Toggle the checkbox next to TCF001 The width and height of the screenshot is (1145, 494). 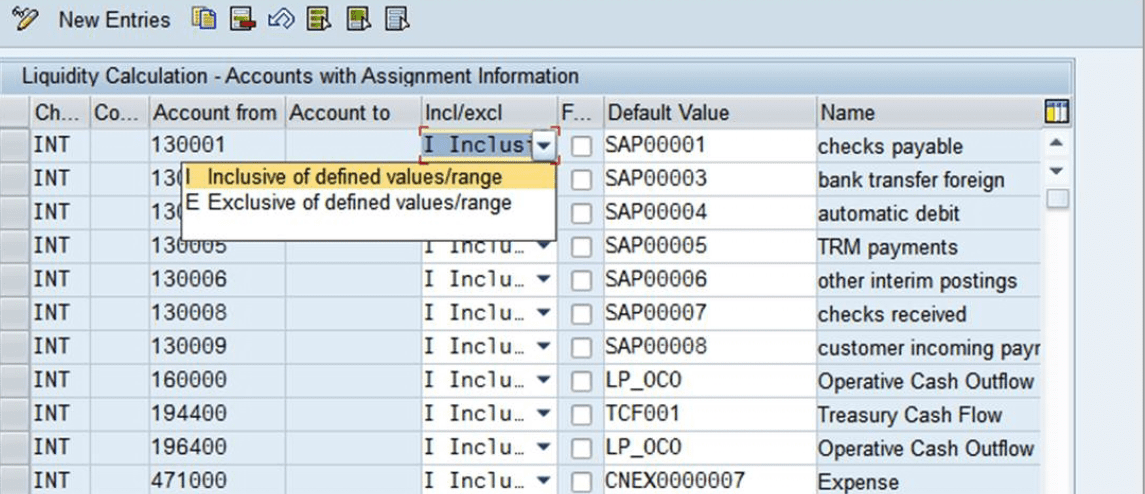click(582, 416)
